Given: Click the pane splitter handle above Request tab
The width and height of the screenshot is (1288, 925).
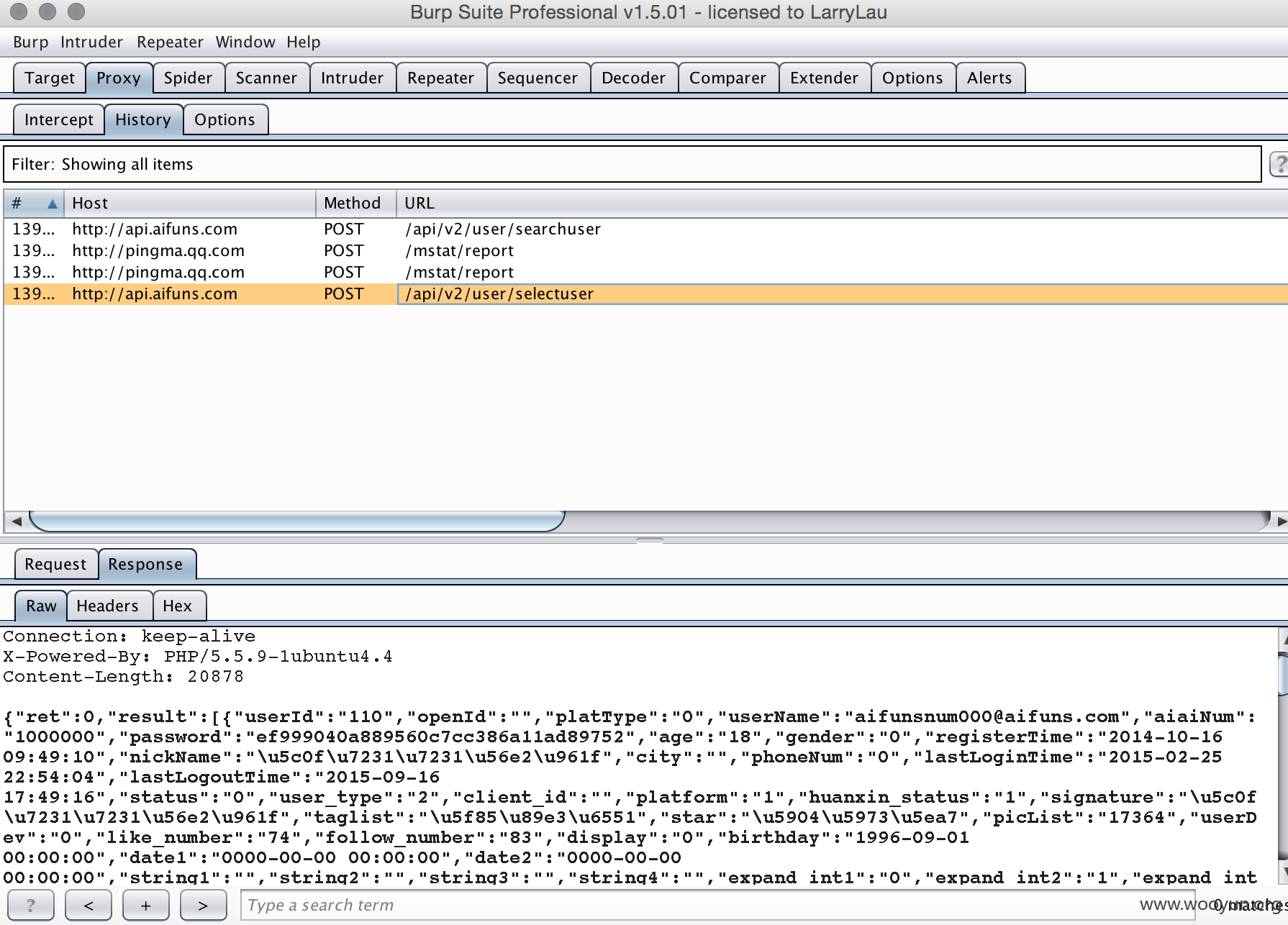Looking at the screenshot, I should tap(650, 539).
